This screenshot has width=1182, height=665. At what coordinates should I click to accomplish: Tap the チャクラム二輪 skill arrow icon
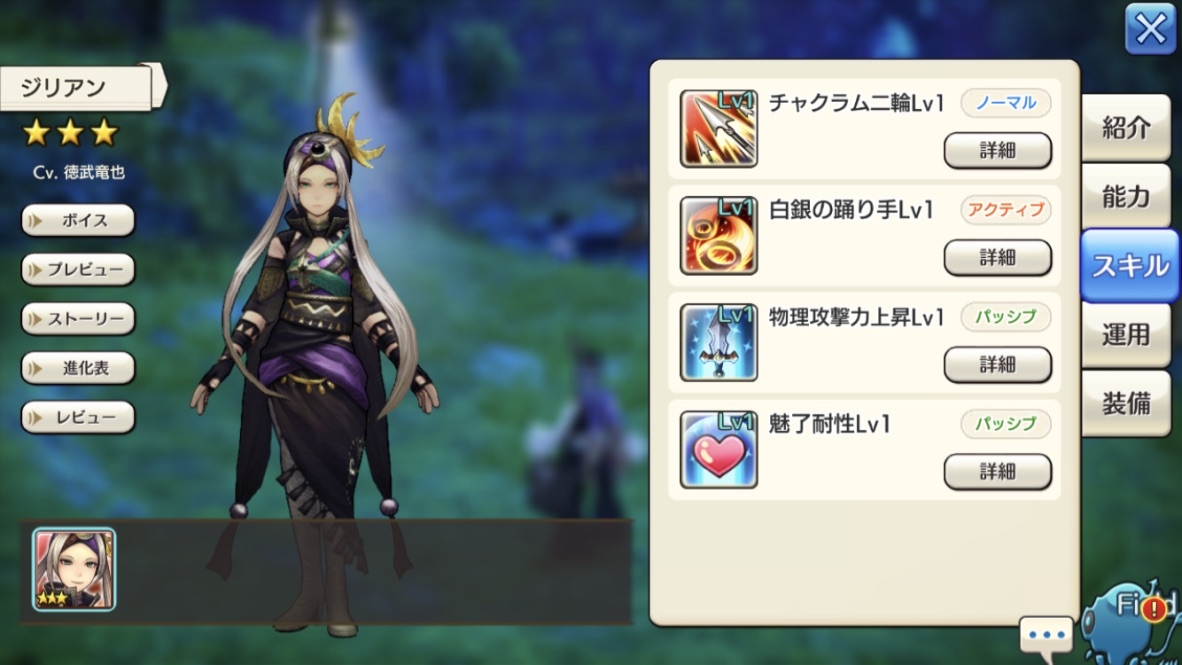tap(718, 129)
